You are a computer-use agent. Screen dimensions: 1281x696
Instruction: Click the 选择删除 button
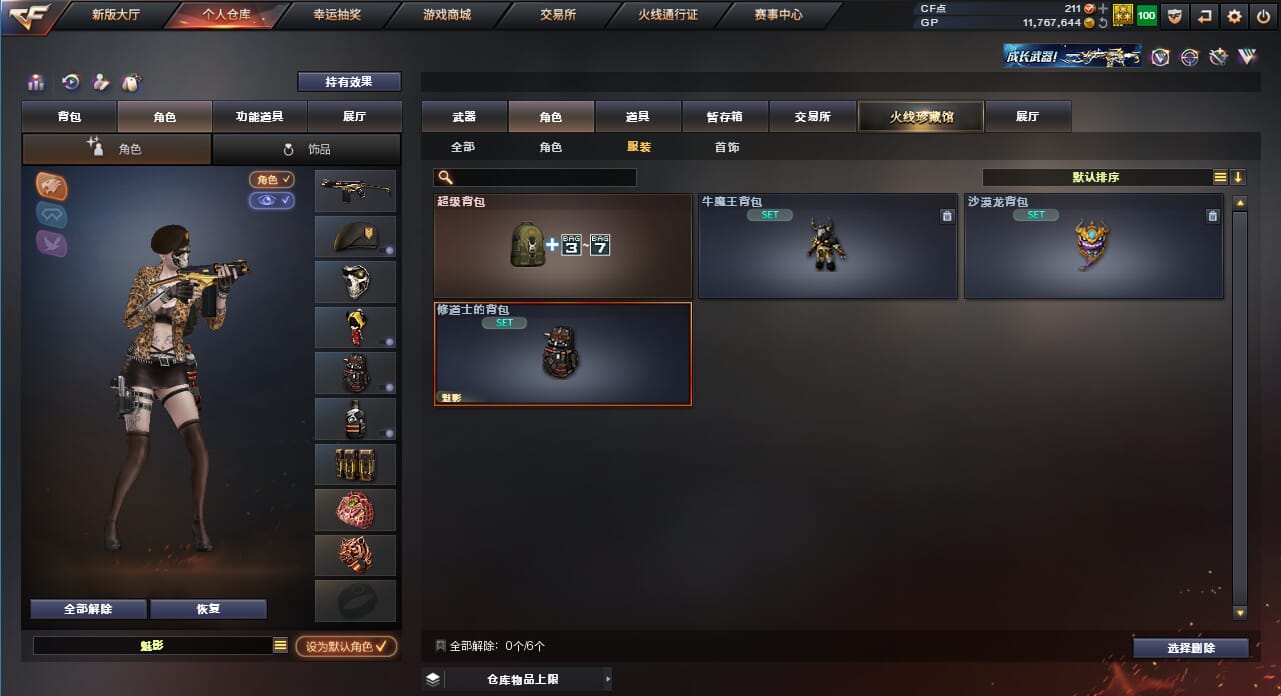coord(1191,648)
